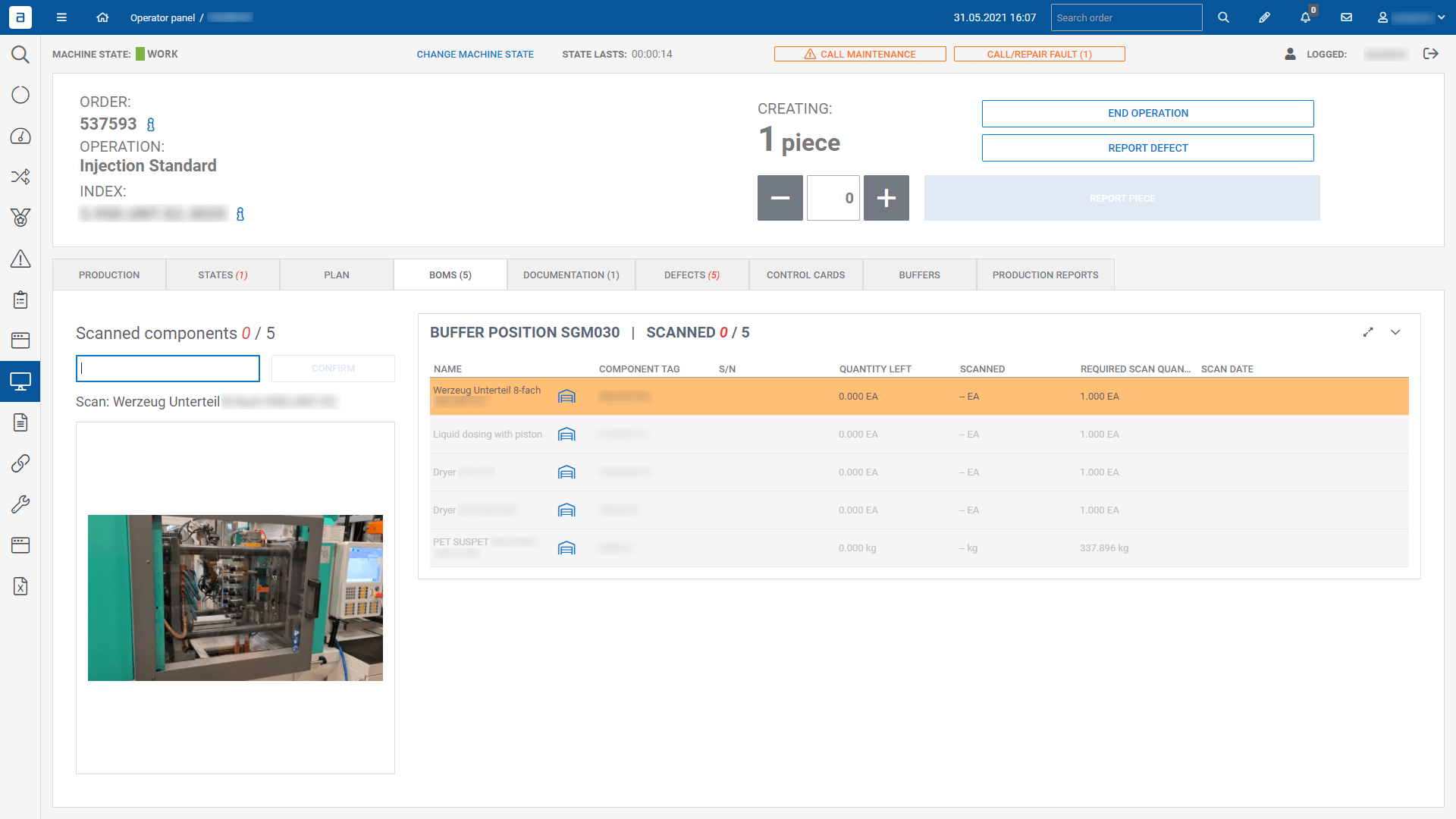Open the PRODUCTION REPORTS tab

1045,275
